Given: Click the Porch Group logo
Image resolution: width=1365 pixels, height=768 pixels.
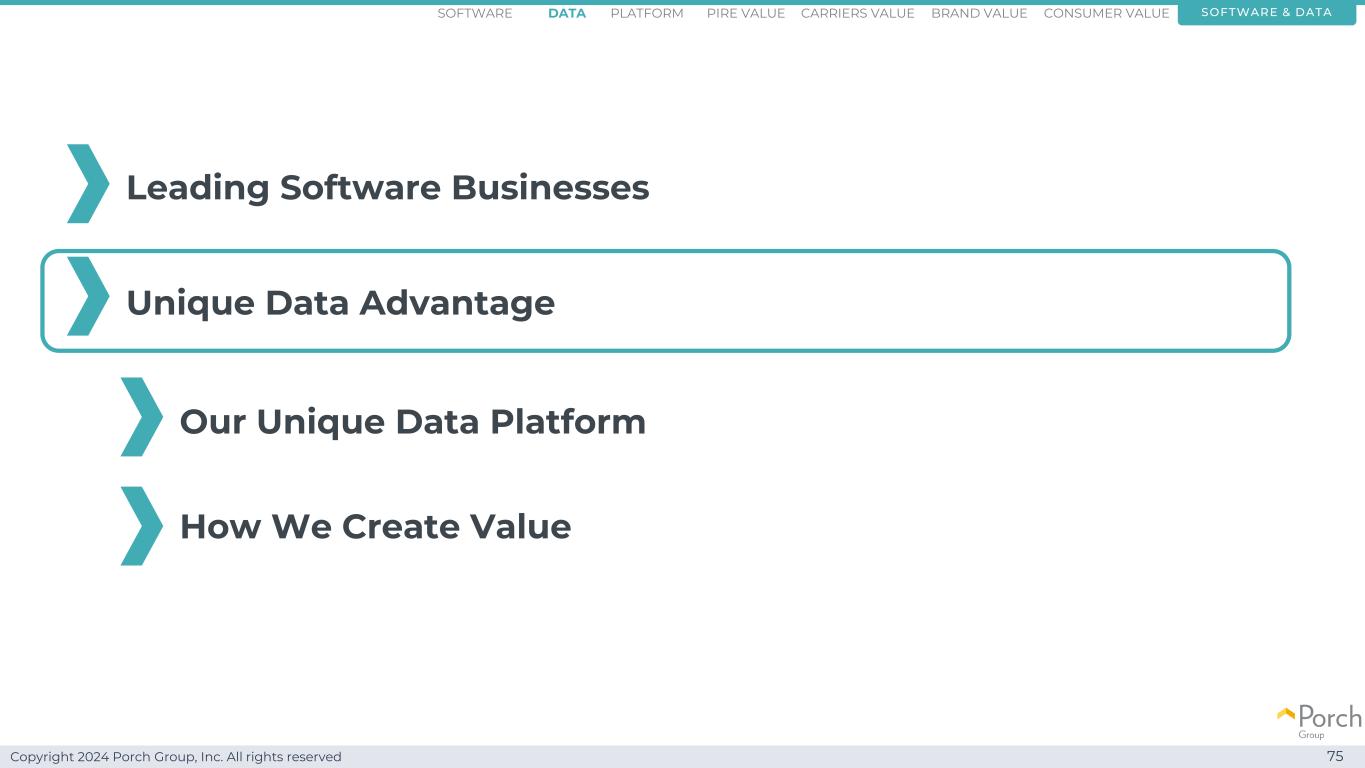Looking at the screenshot, I should click(1319, 720).
